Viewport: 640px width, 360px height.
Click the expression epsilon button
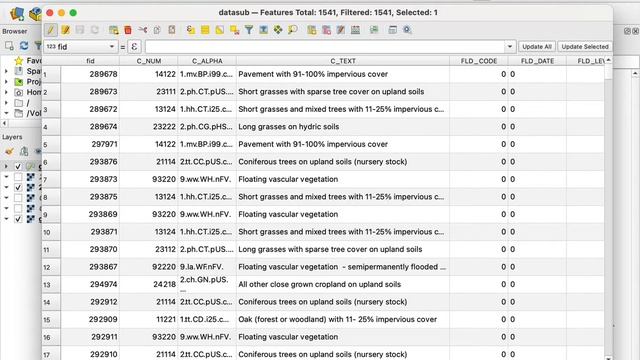click(x=134, y=47)
